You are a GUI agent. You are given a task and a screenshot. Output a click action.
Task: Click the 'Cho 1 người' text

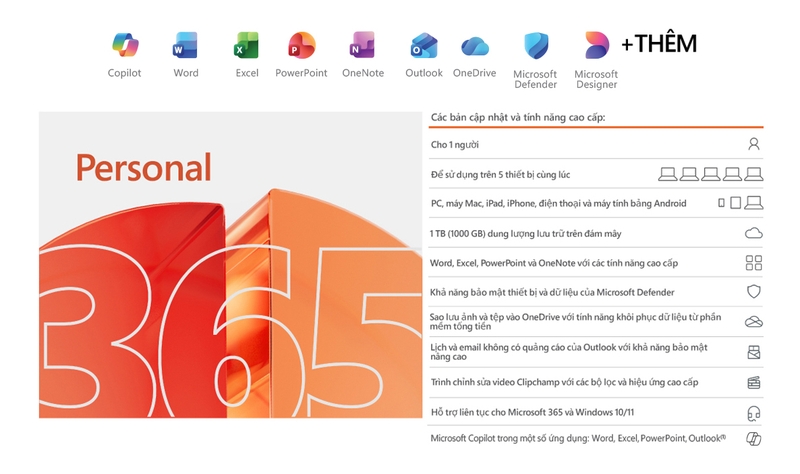tap(455, 145)
